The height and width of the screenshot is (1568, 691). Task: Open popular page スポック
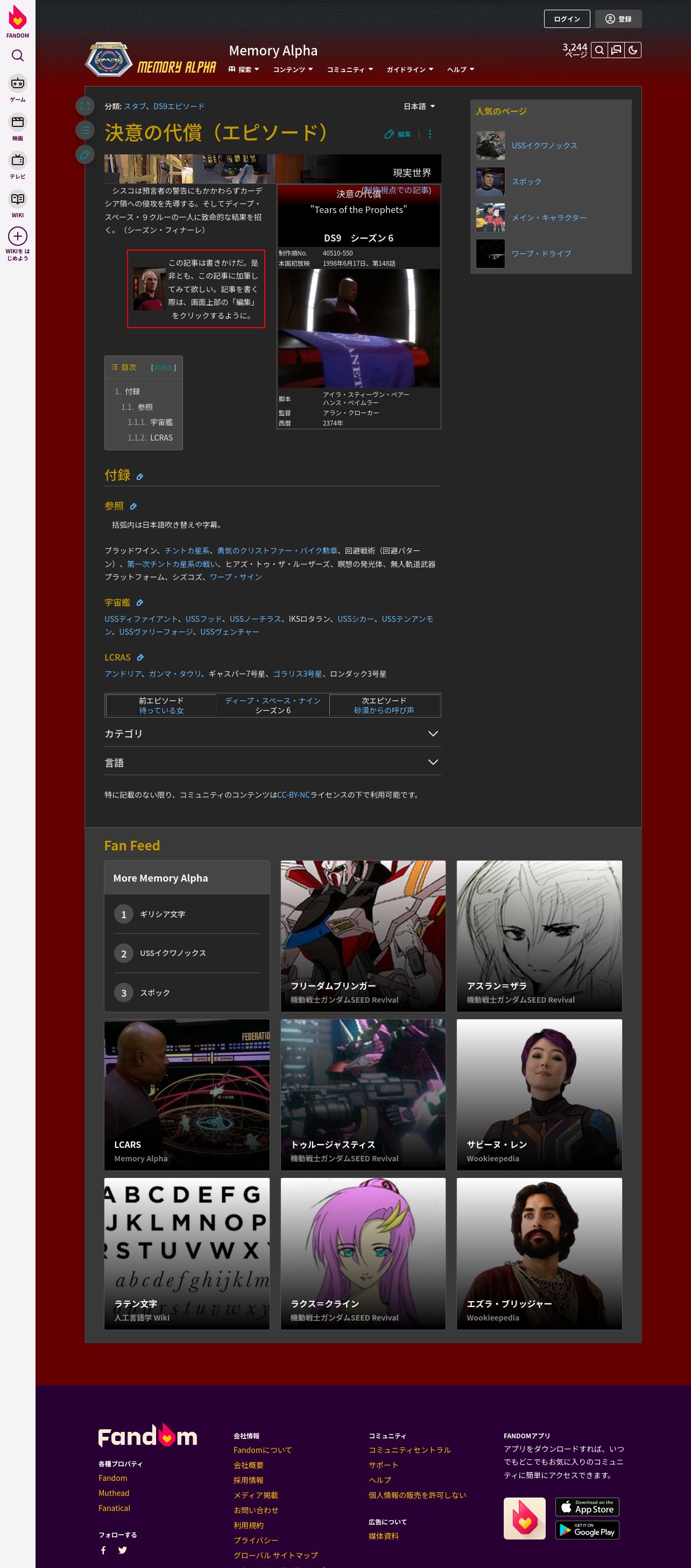527,181
